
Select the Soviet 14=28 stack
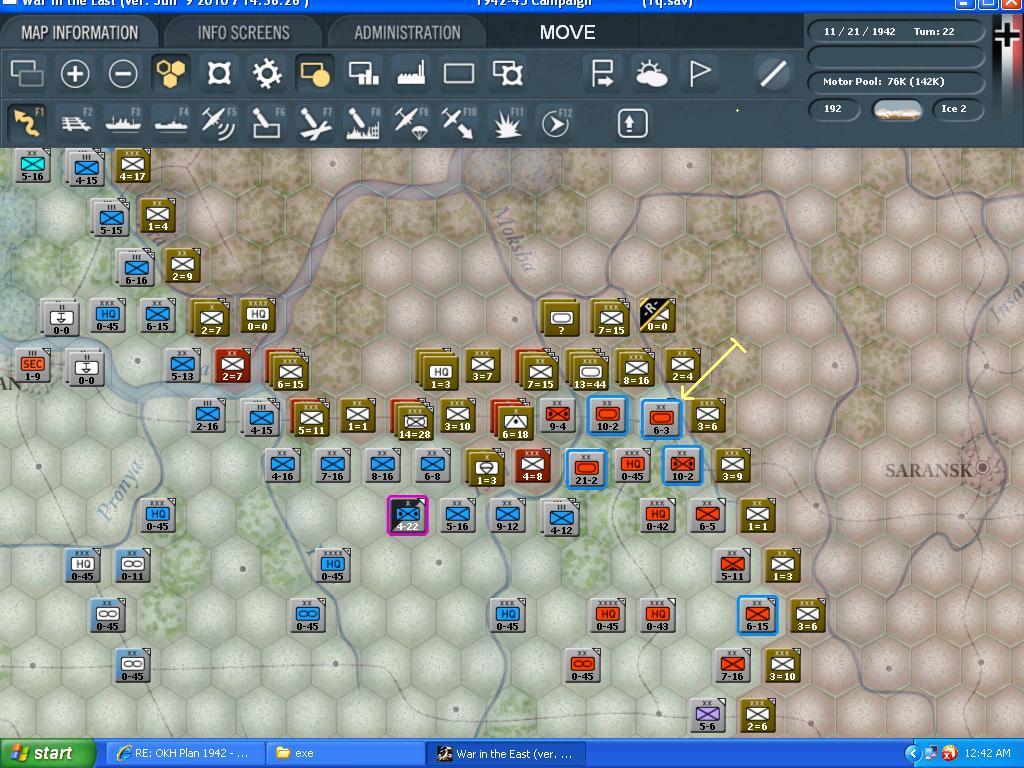tap(413, 419)
